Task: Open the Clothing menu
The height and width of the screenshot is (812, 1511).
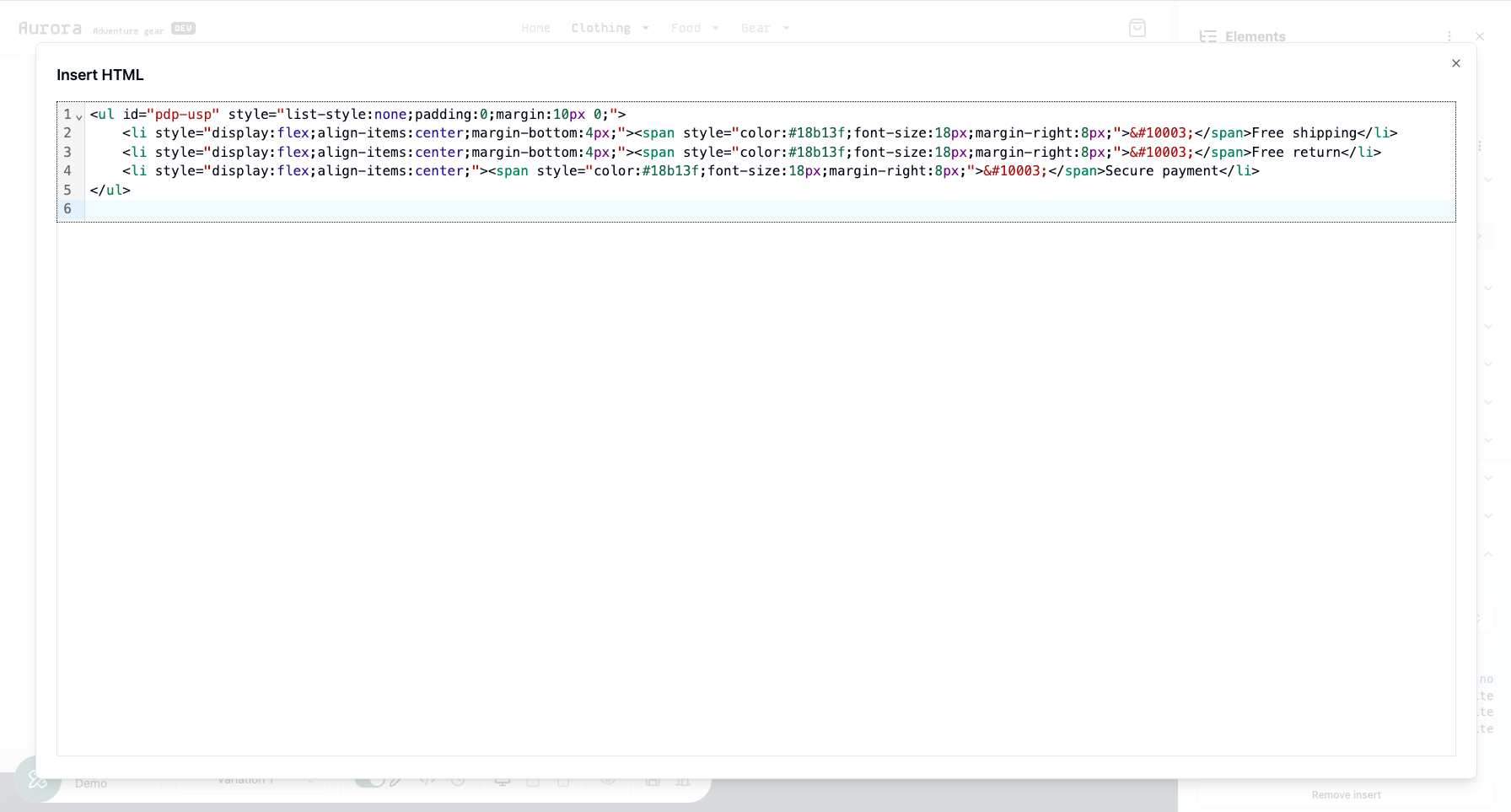Action: [x=600, y=28]
